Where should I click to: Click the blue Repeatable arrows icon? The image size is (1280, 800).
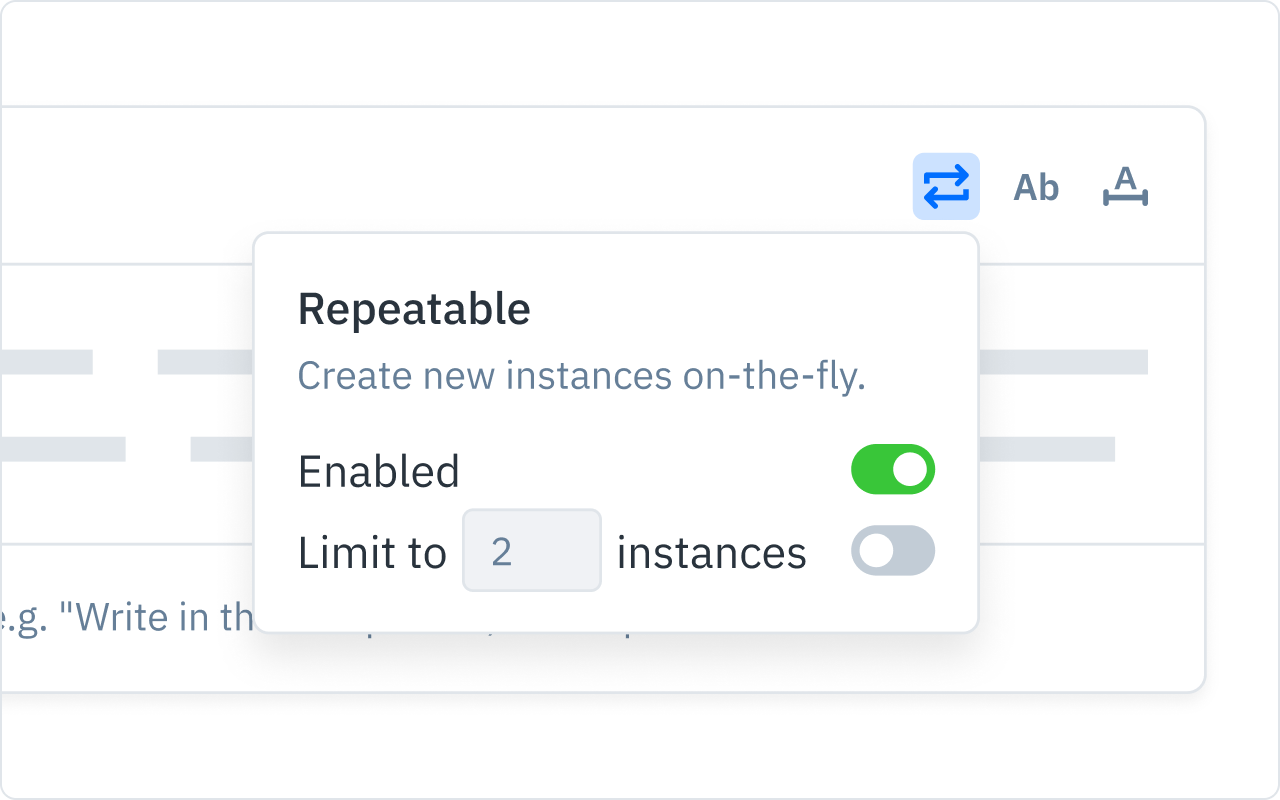click(946, 187)
